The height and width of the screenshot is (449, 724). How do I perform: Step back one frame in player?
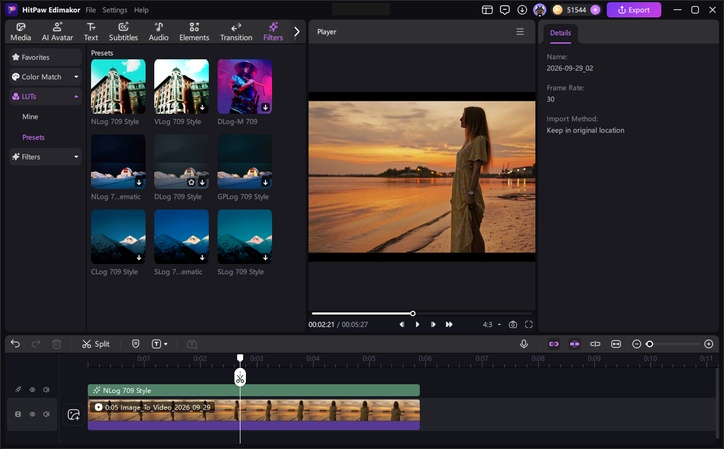point(402,325)
